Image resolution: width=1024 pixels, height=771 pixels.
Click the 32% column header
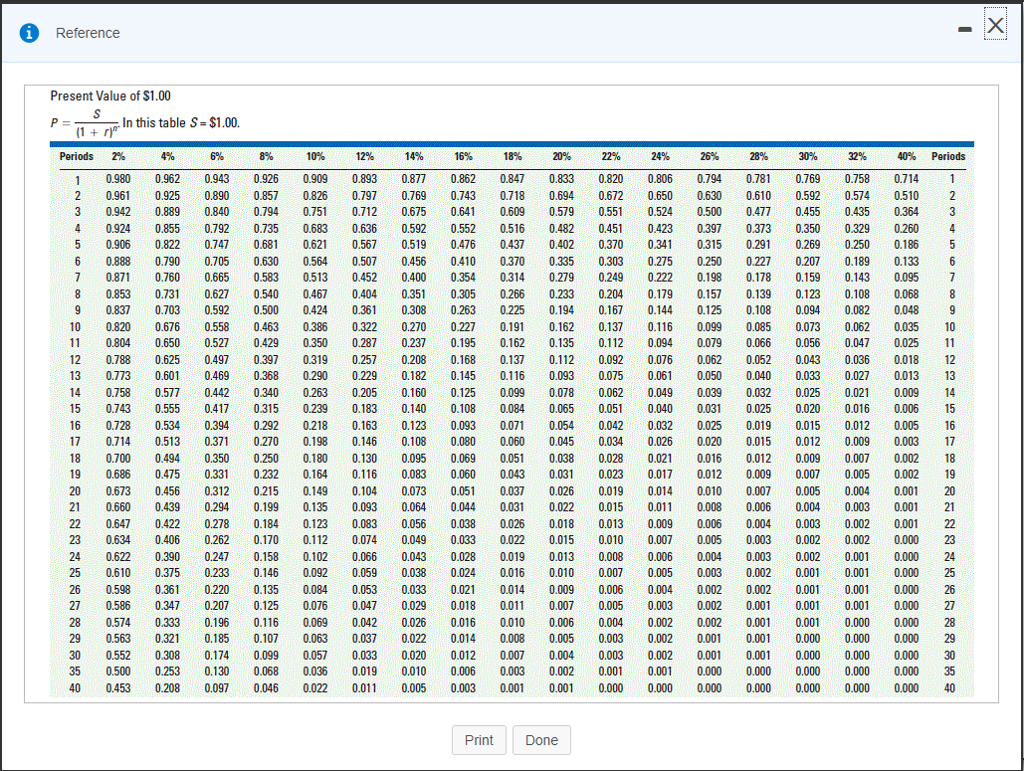coord(857,156)
